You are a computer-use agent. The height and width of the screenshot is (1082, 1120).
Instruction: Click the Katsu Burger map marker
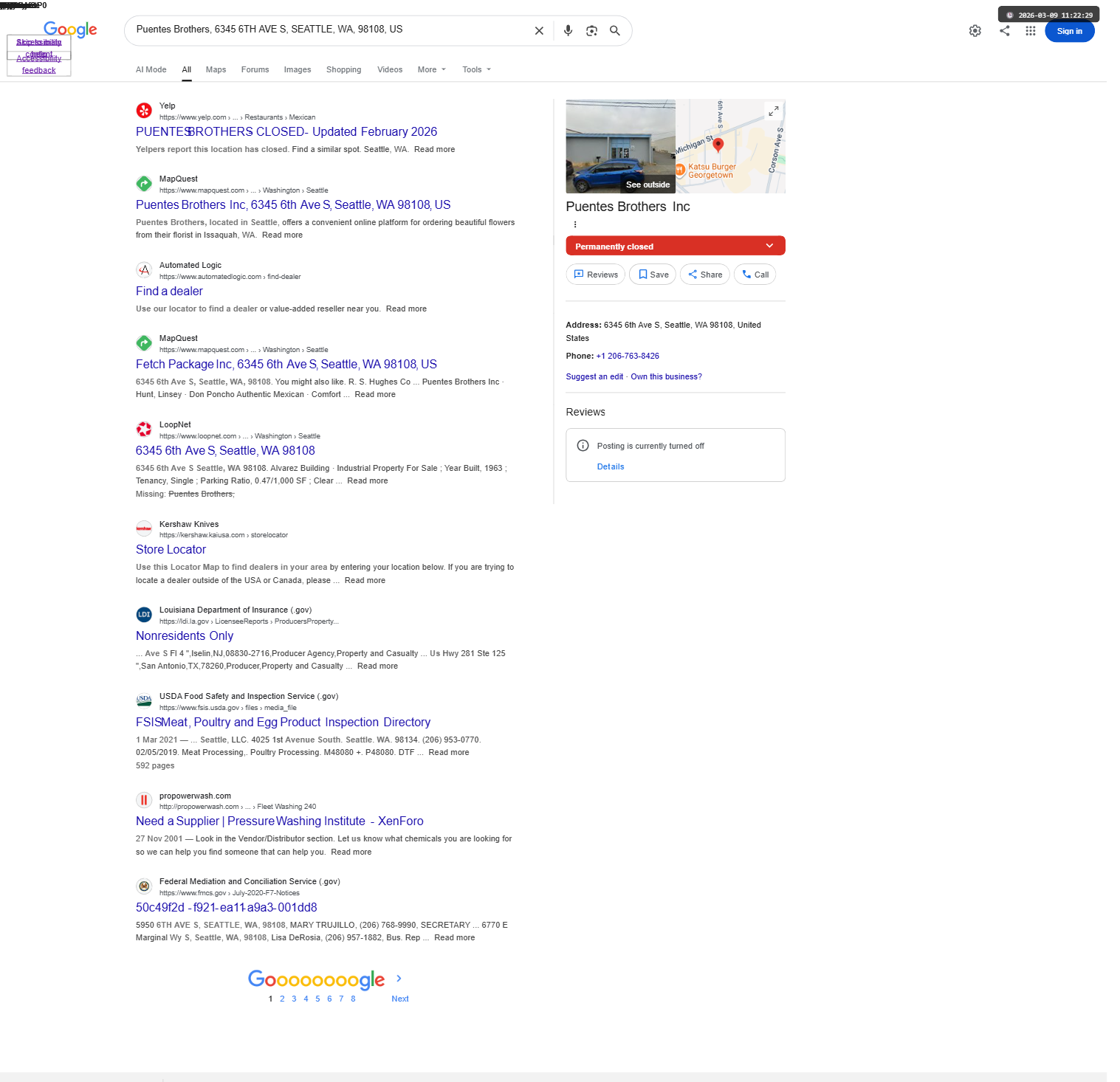click(680, 170)
